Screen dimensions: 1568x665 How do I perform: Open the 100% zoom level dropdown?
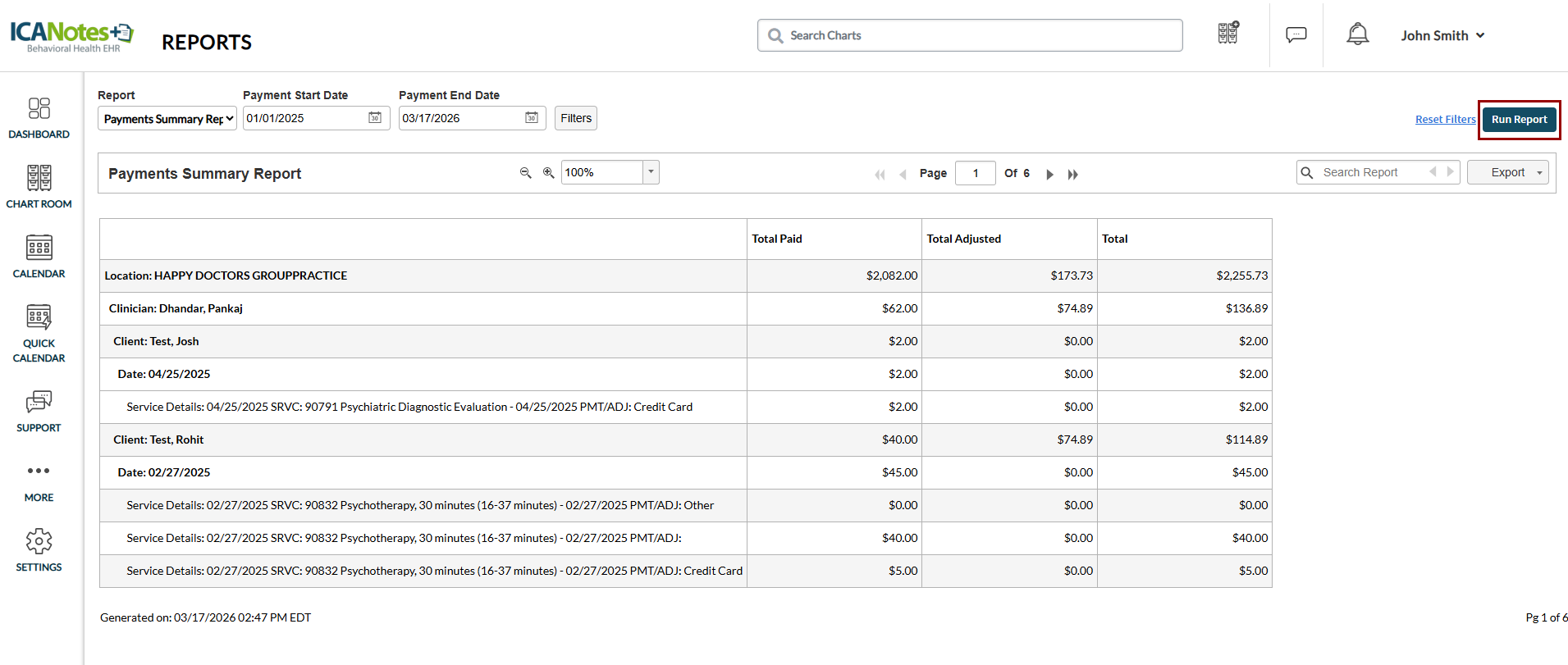click(651, 172)
